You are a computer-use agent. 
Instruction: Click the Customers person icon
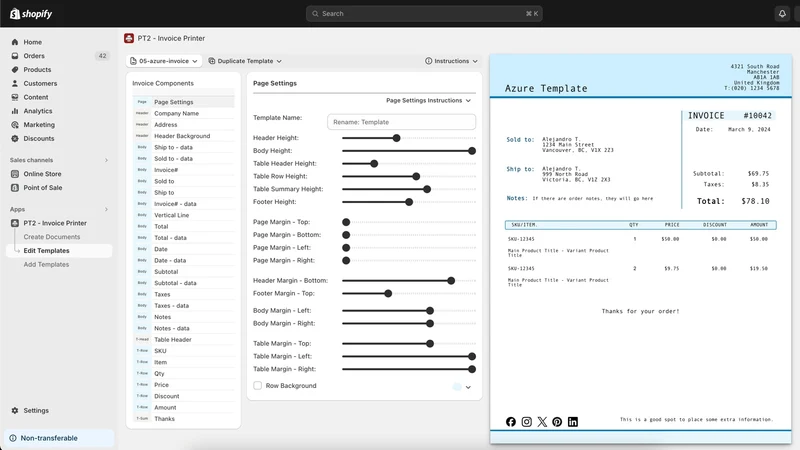tap(15, 83)
